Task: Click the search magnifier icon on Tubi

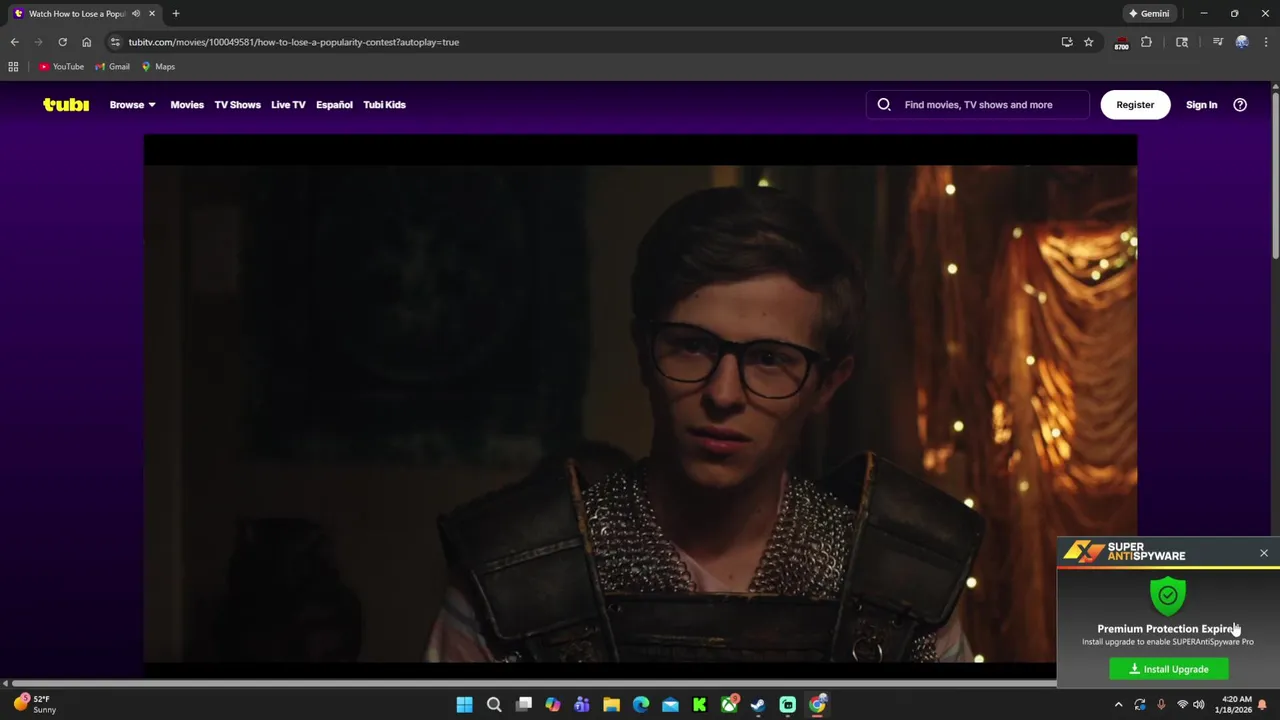Action: click(x=884, y=104)
